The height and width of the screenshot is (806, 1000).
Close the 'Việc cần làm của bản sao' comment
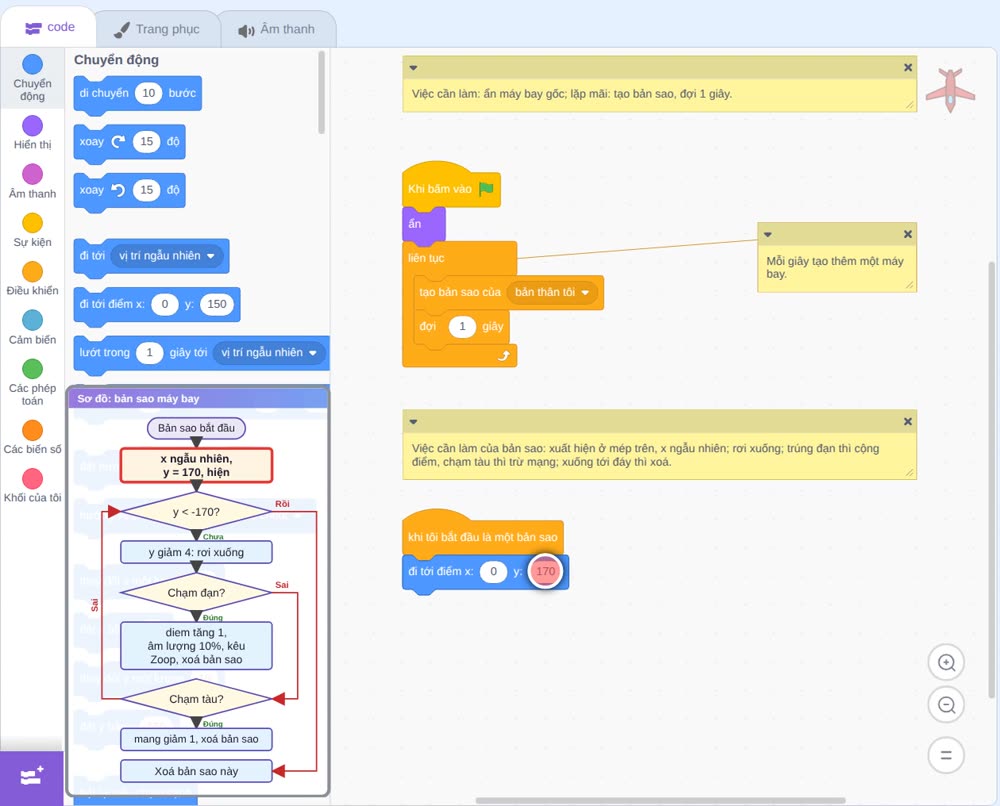tap(908, 421)
